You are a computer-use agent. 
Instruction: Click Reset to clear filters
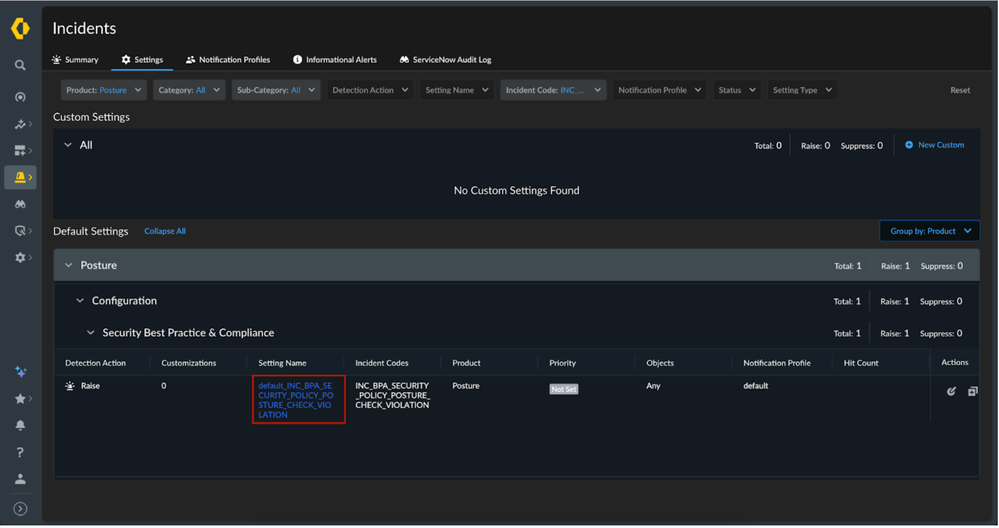959,90
